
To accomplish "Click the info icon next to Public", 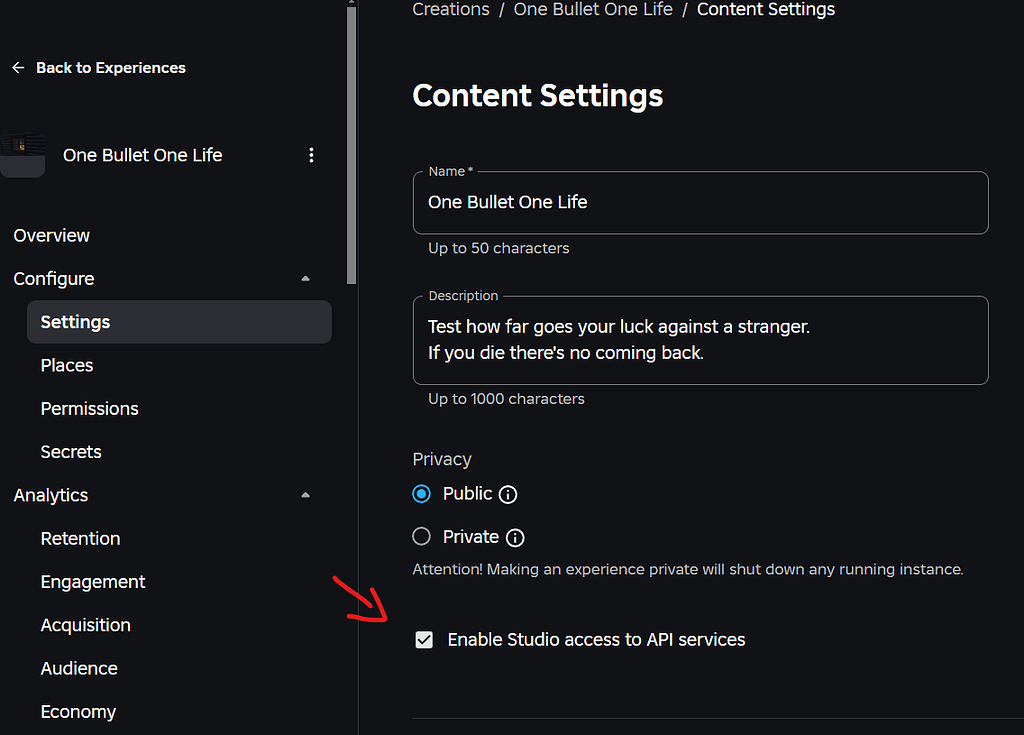I will coord(508,494).
